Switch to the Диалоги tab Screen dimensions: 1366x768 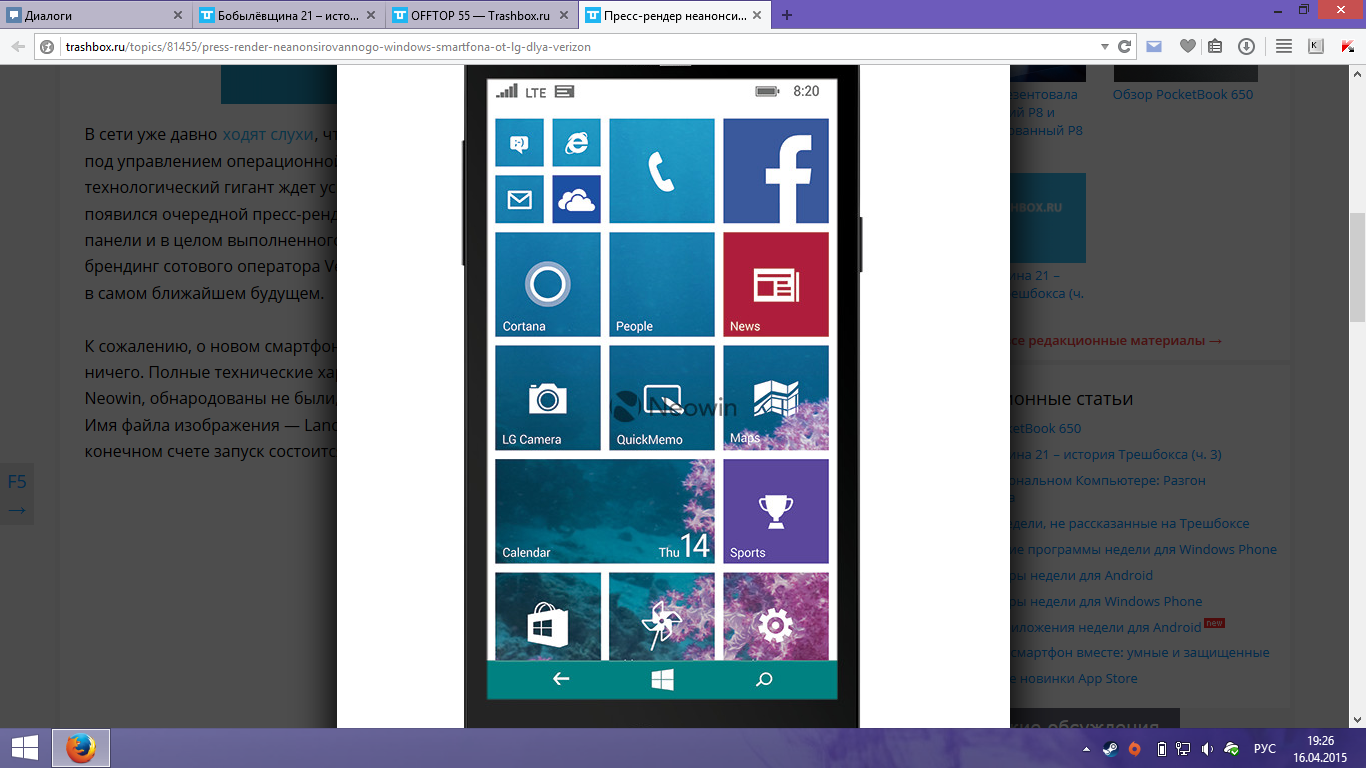96,16
